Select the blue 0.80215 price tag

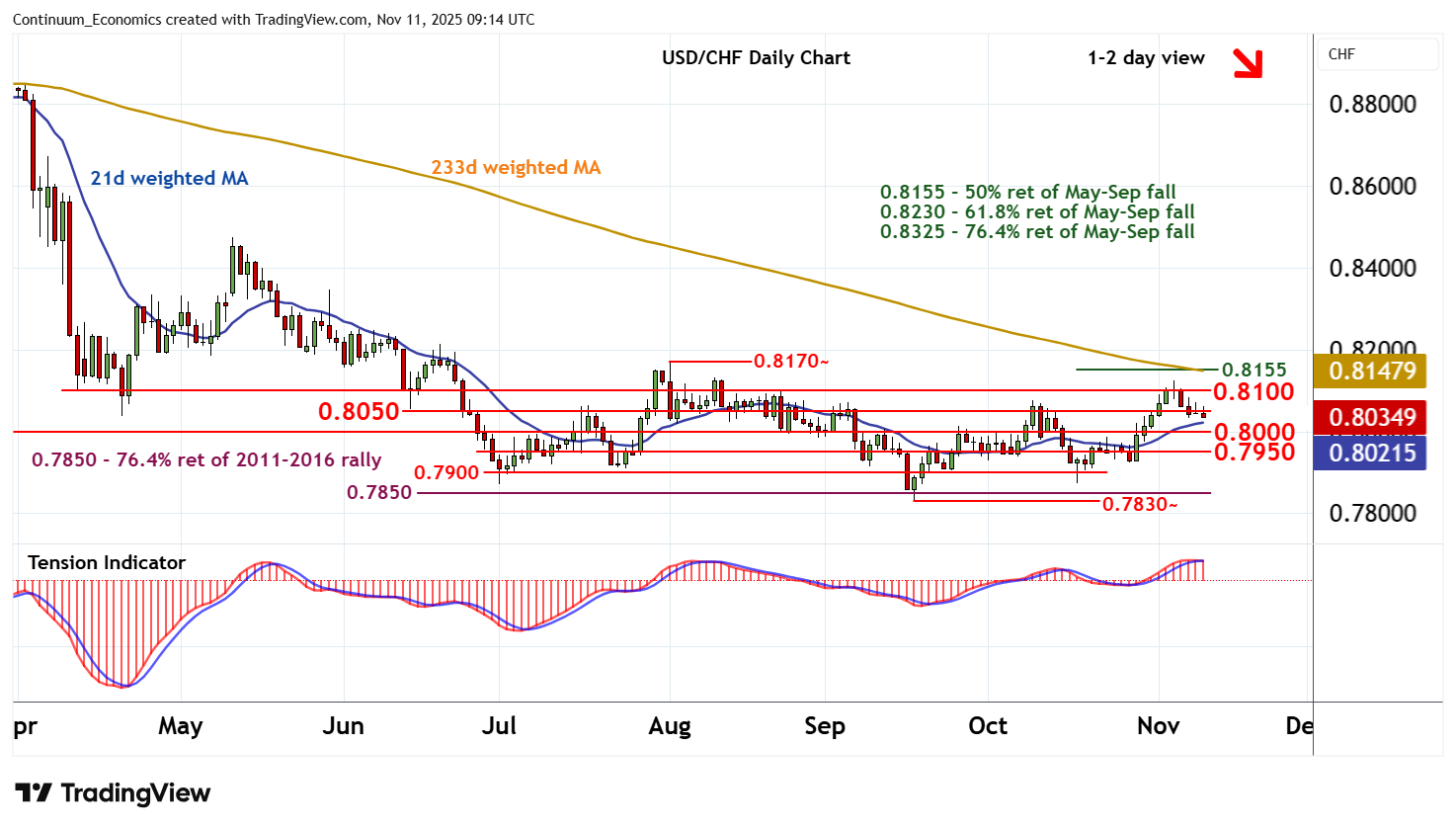click(1371, 454)
